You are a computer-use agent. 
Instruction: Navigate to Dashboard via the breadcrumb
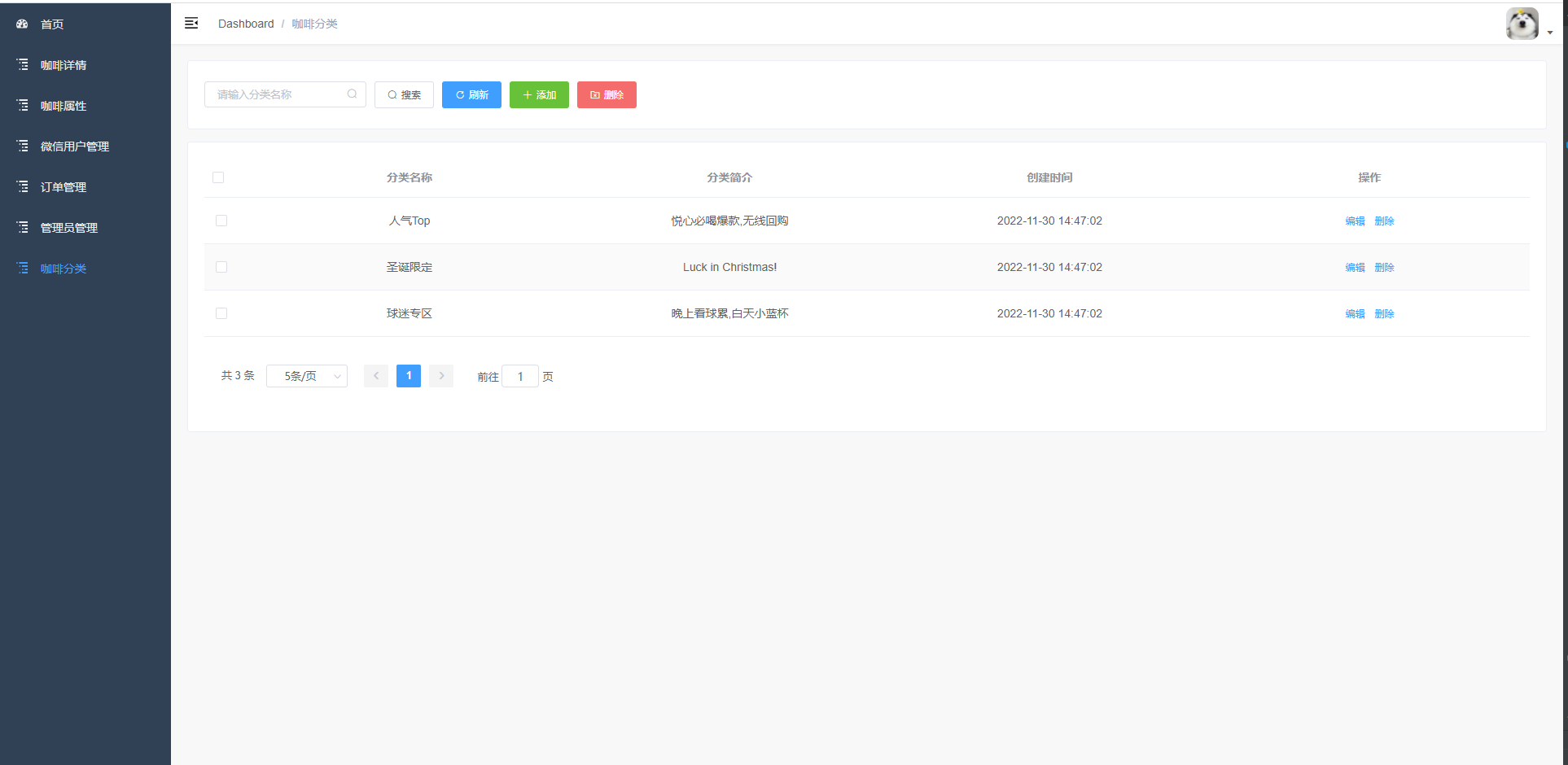pos(245,24)
